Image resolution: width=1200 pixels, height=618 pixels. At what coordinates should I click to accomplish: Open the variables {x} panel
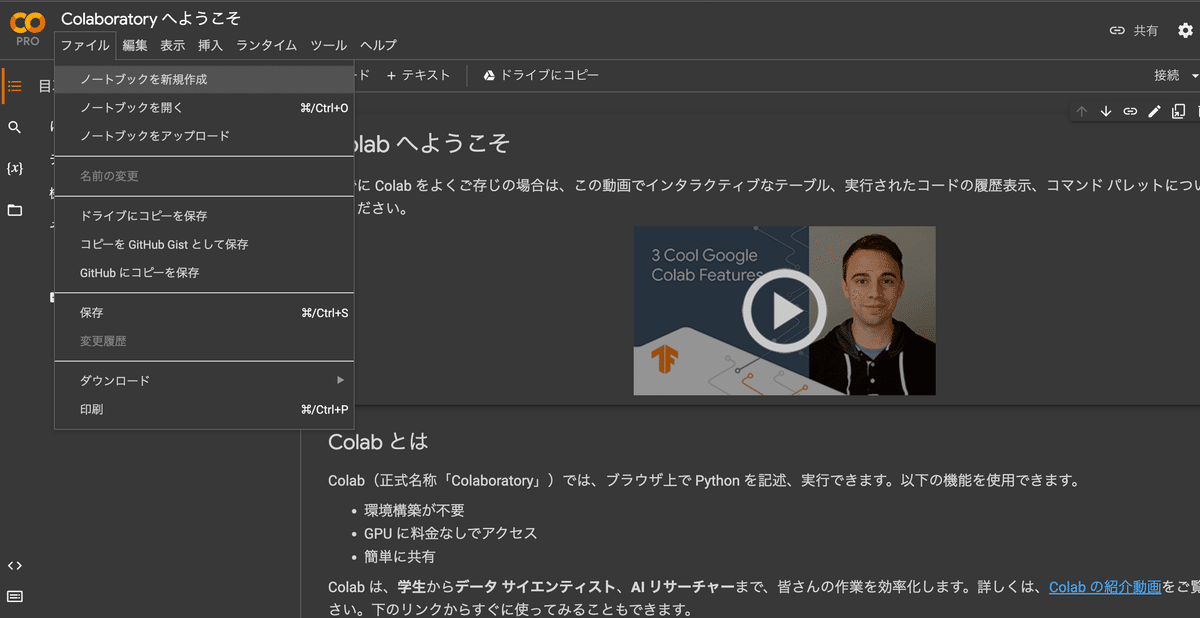[15, 168]
